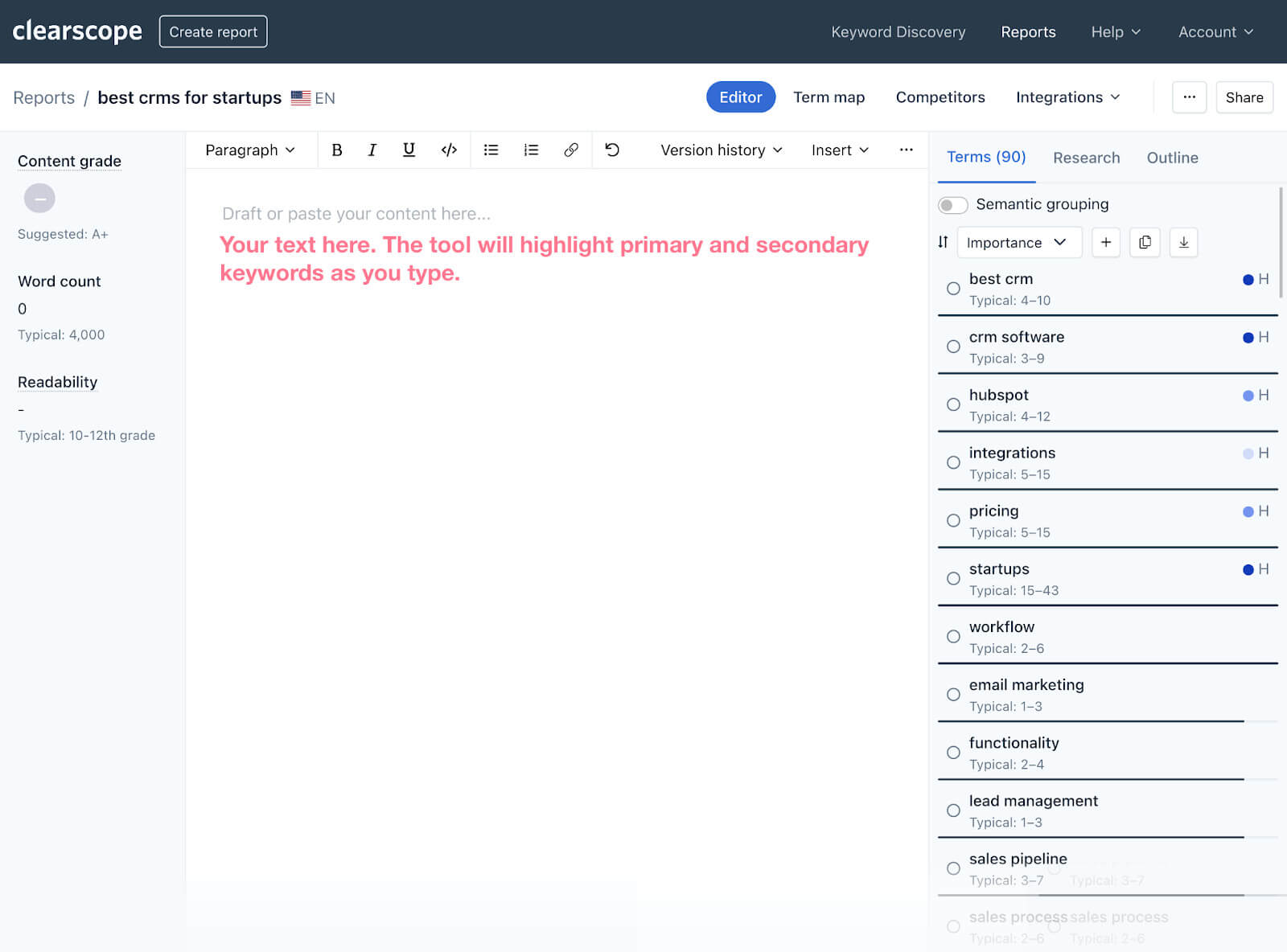
Task: Expand the Insert menu
Action: point(839,150)
